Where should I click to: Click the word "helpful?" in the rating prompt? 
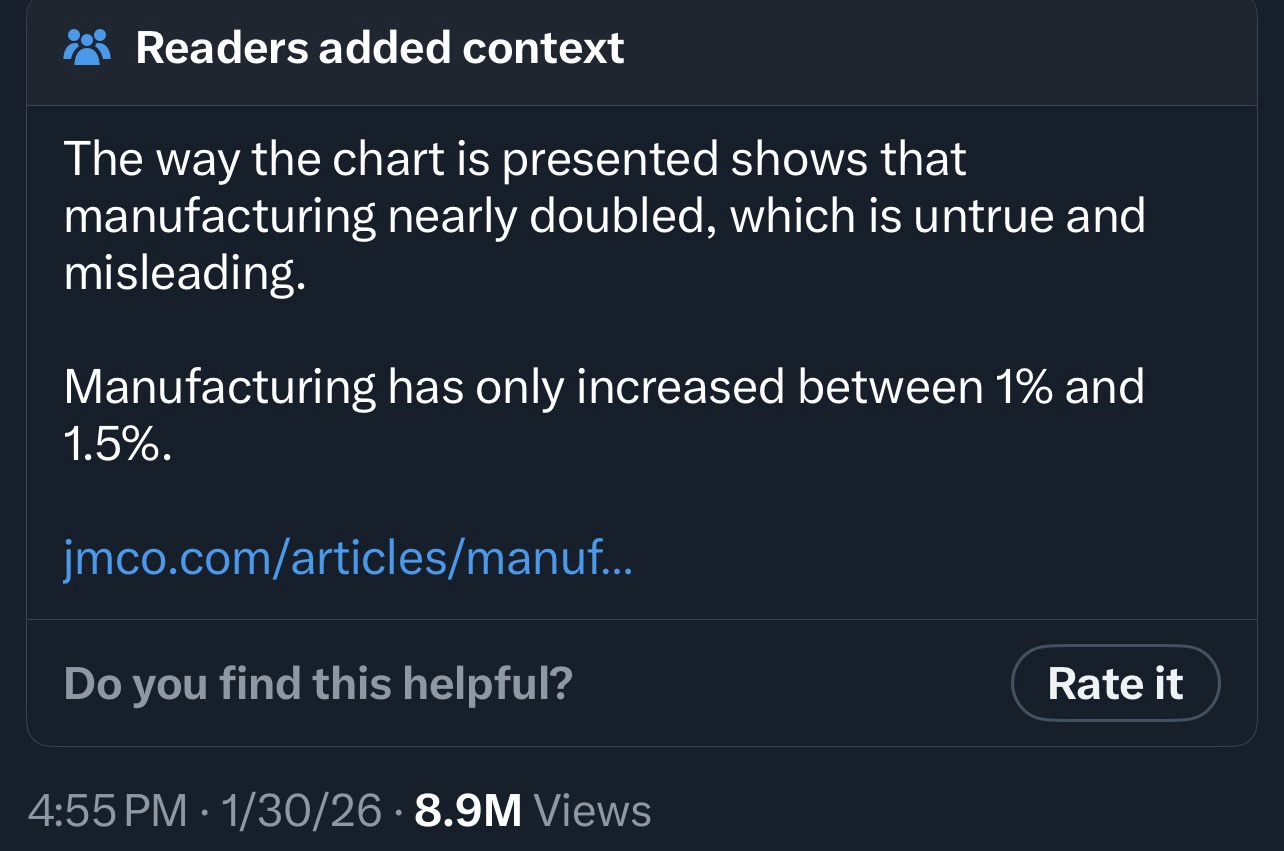(487, 683)
